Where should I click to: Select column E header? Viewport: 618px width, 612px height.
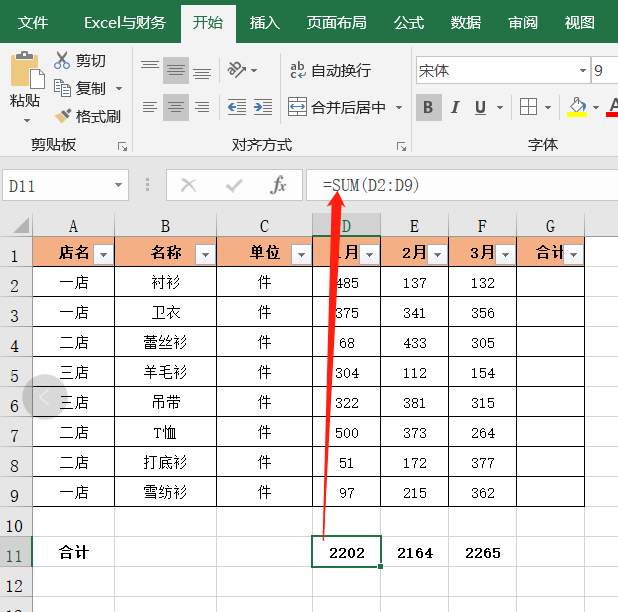pyautogui.click(x=414, y=226)
